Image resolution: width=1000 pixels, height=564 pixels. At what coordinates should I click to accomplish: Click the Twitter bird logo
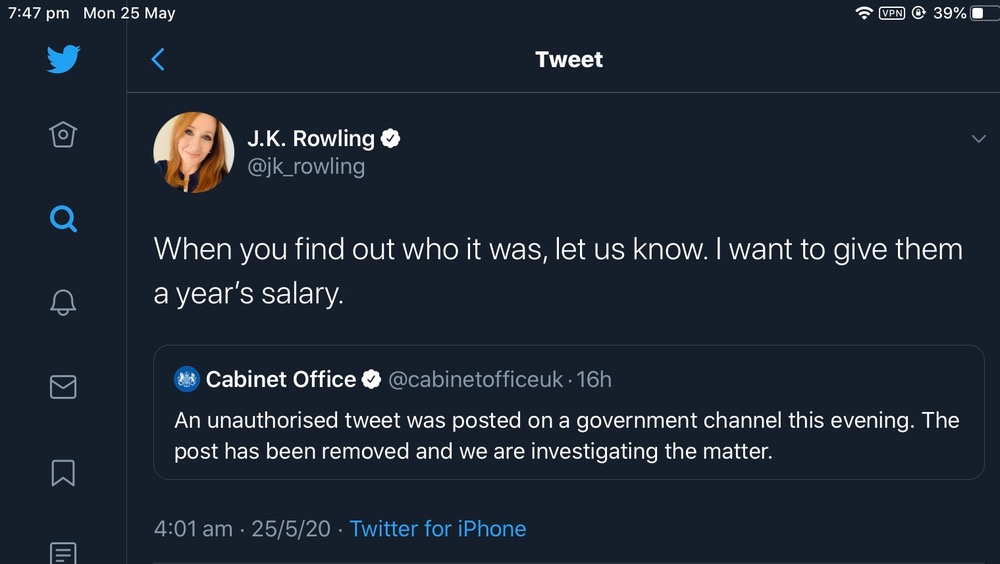(63, 59)
